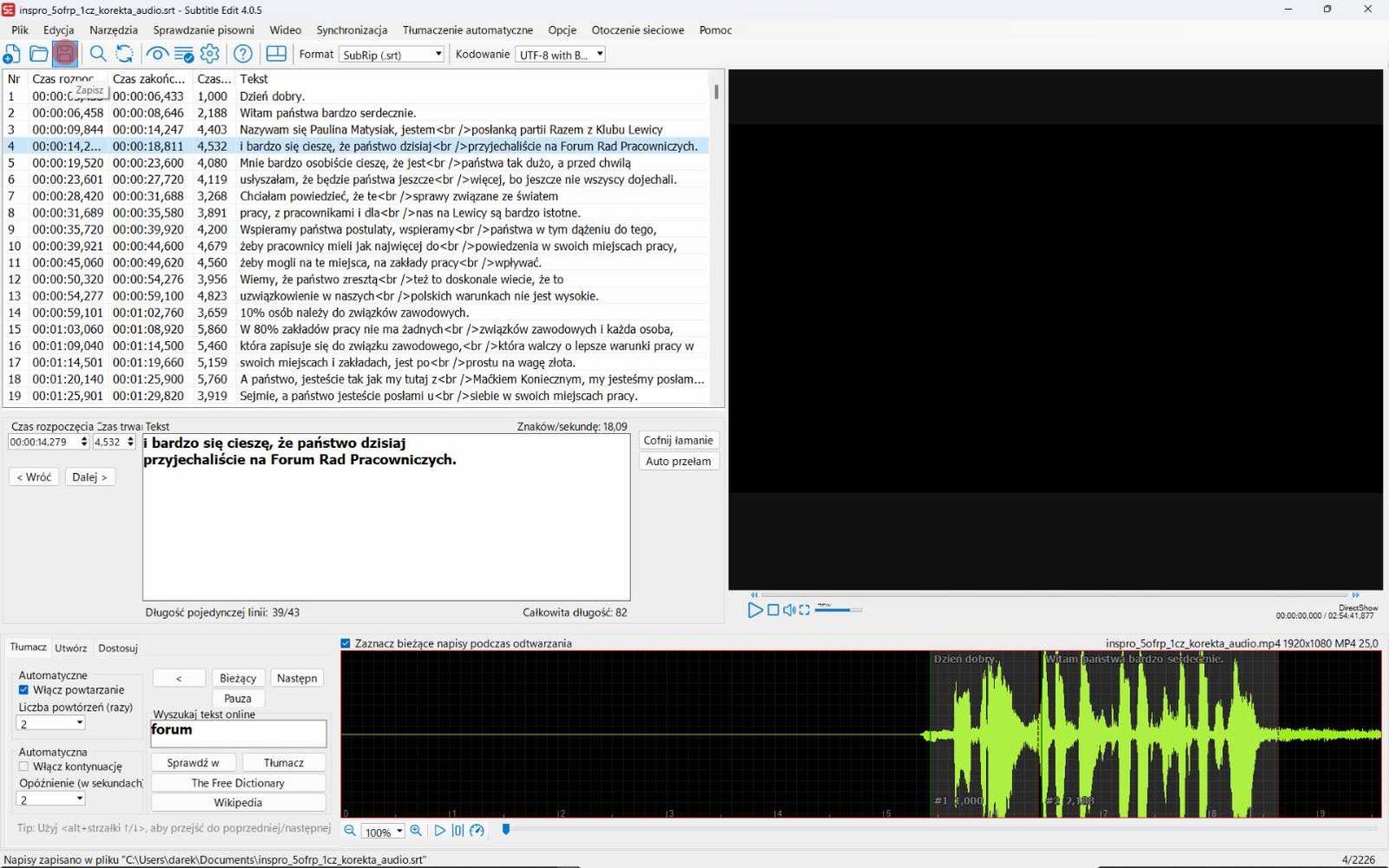Click the forum search text field
This screenshot has height=868, width=1389.
(239, 733)
